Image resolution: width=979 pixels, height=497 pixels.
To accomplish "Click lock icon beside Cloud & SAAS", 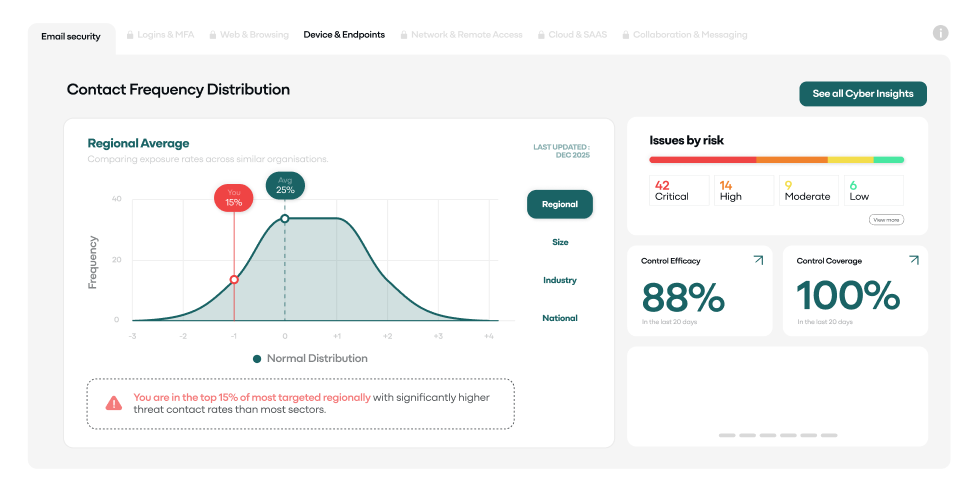I will tap(541, 35).
